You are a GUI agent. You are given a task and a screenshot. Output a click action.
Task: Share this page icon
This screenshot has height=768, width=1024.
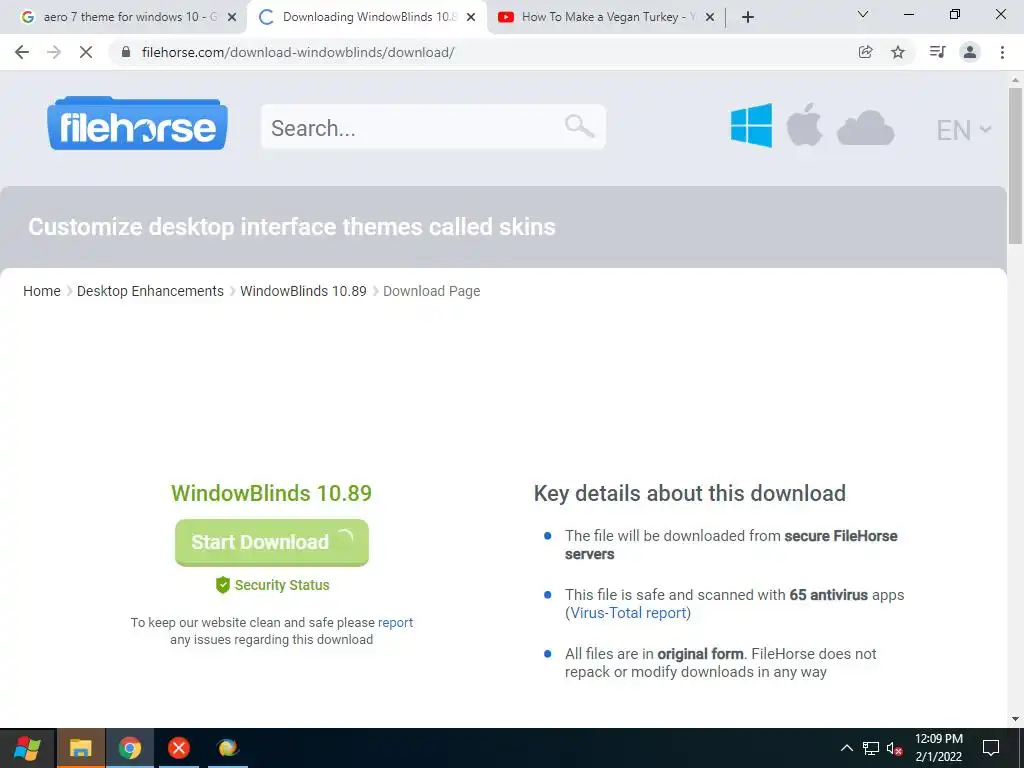[865, 52]
